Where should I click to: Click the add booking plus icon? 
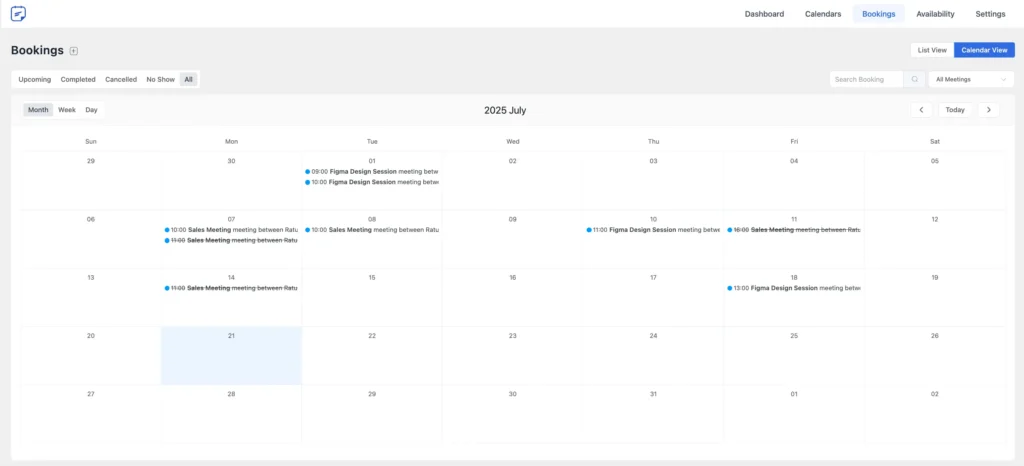[x=74, y=51]
